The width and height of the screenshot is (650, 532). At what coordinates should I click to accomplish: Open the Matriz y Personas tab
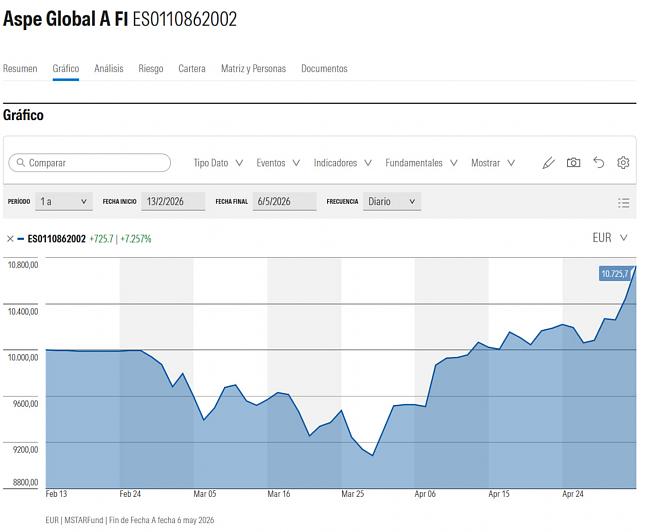click(x=253, y=69)
